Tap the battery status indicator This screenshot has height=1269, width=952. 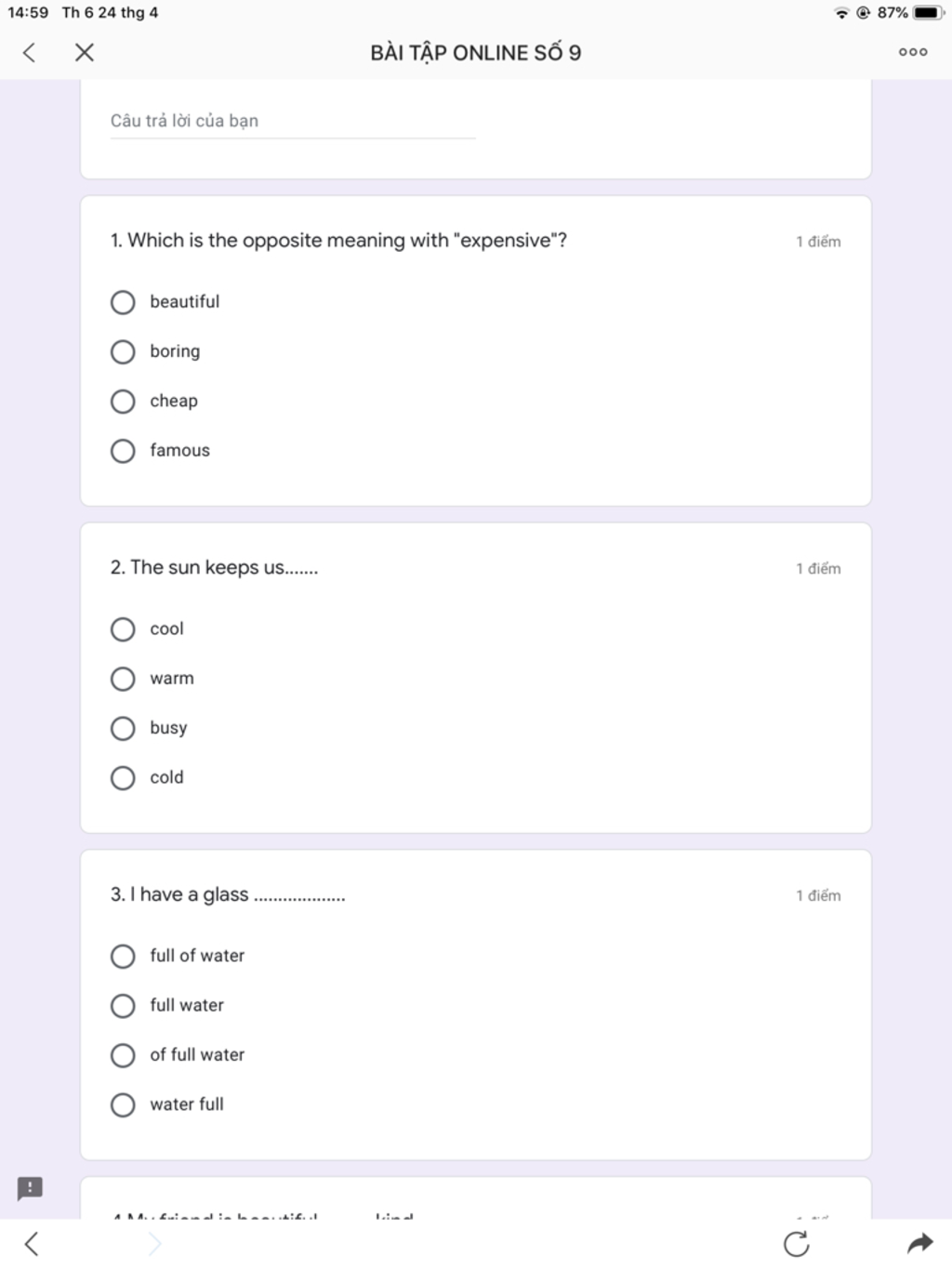tap(929, 13)
